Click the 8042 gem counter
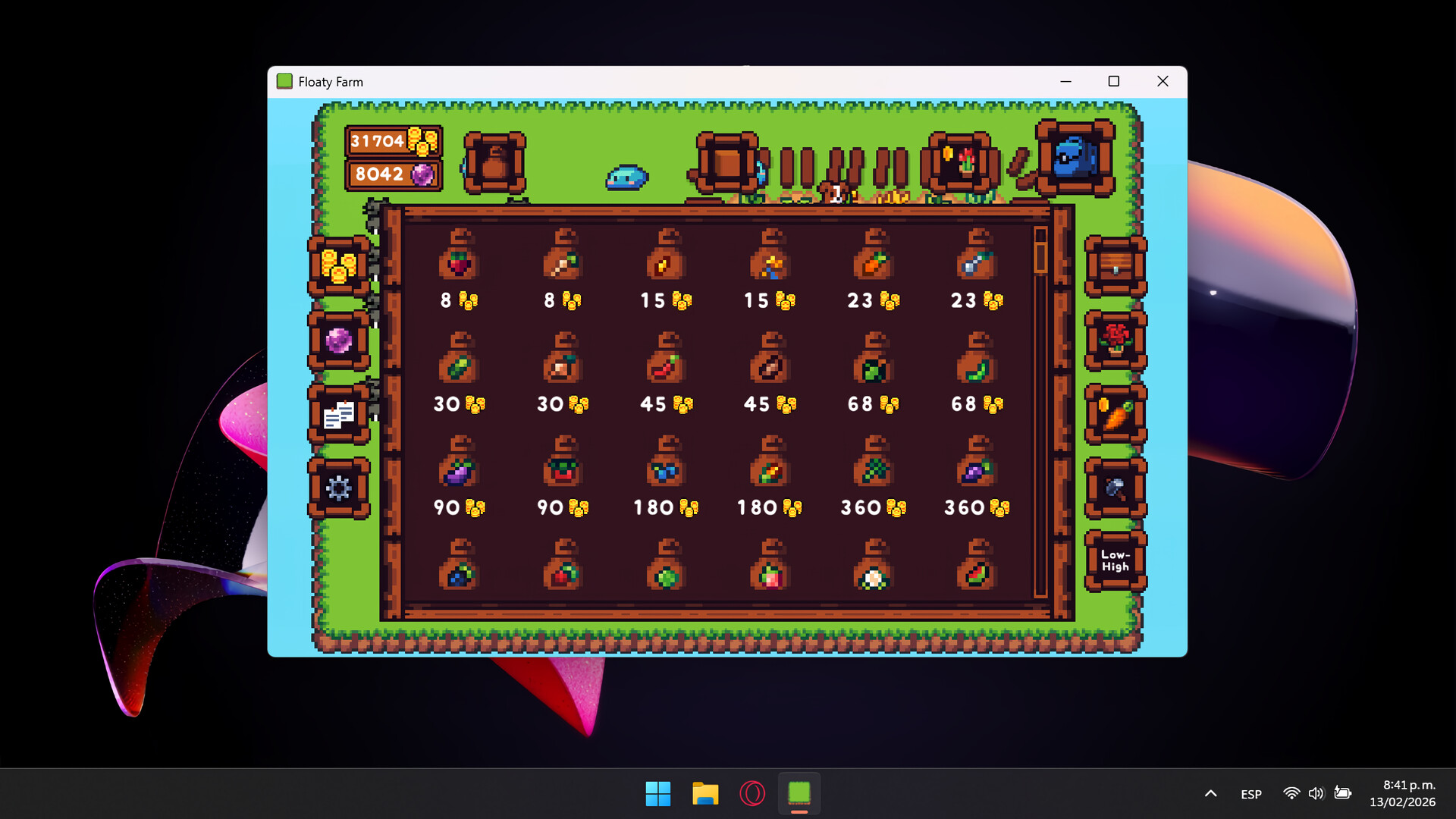 pyautogui.click(x=392, y=174)
